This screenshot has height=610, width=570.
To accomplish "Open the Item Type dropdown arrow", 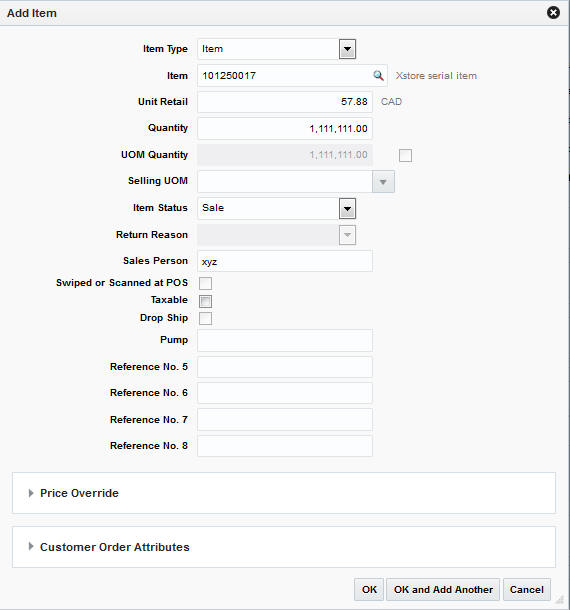I will pos(347,49).
